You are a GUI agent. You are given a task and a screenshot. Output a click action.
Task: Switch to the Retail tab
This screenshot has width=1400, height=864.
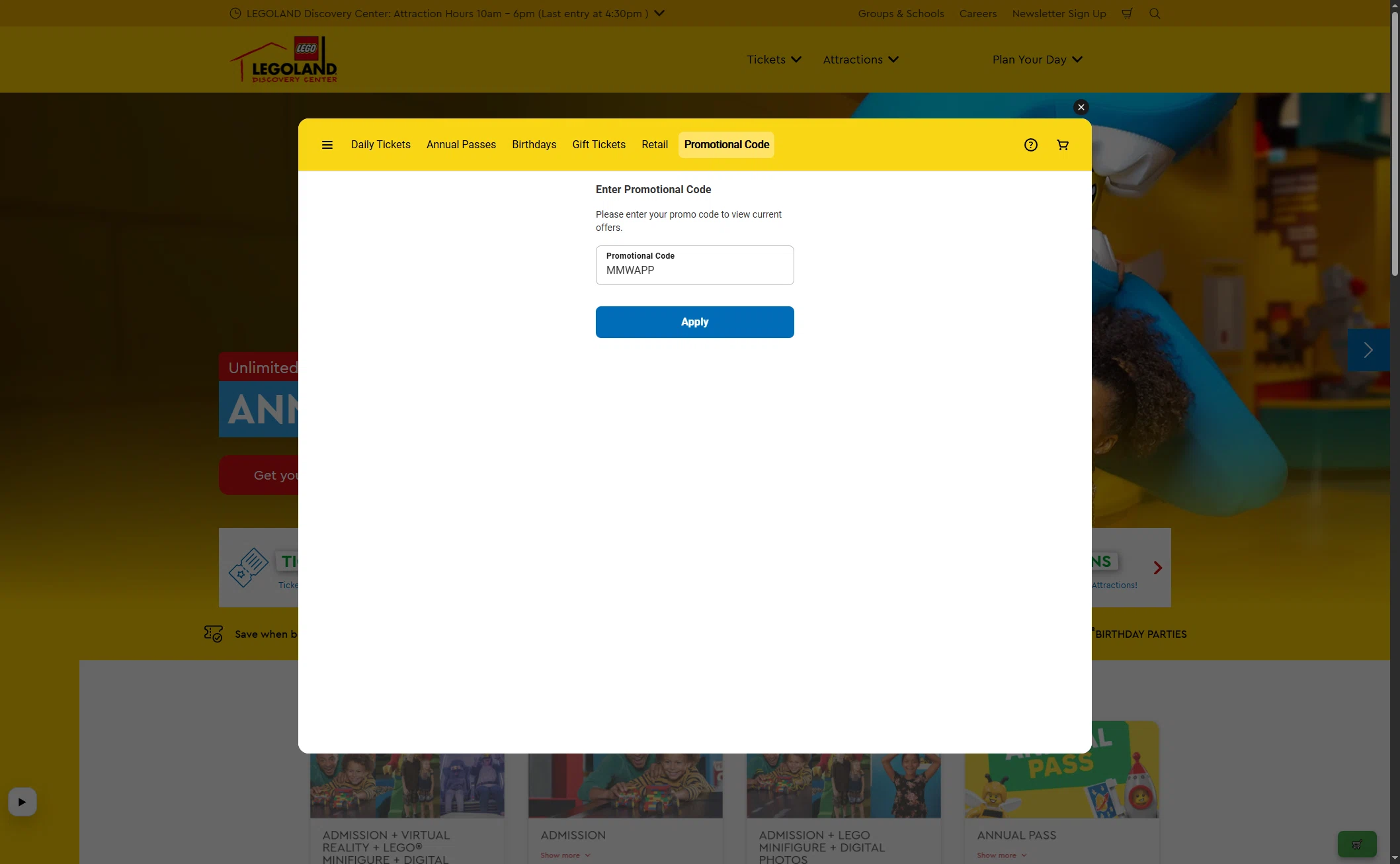(x=655, y=145)
